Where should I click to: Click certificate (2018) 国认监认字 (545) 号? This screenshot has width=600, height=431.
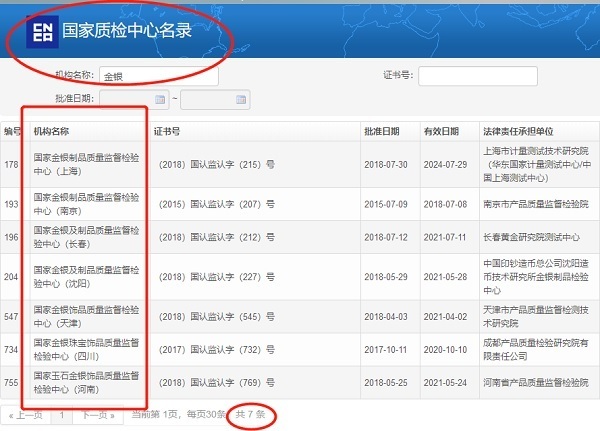pos(217,317)
